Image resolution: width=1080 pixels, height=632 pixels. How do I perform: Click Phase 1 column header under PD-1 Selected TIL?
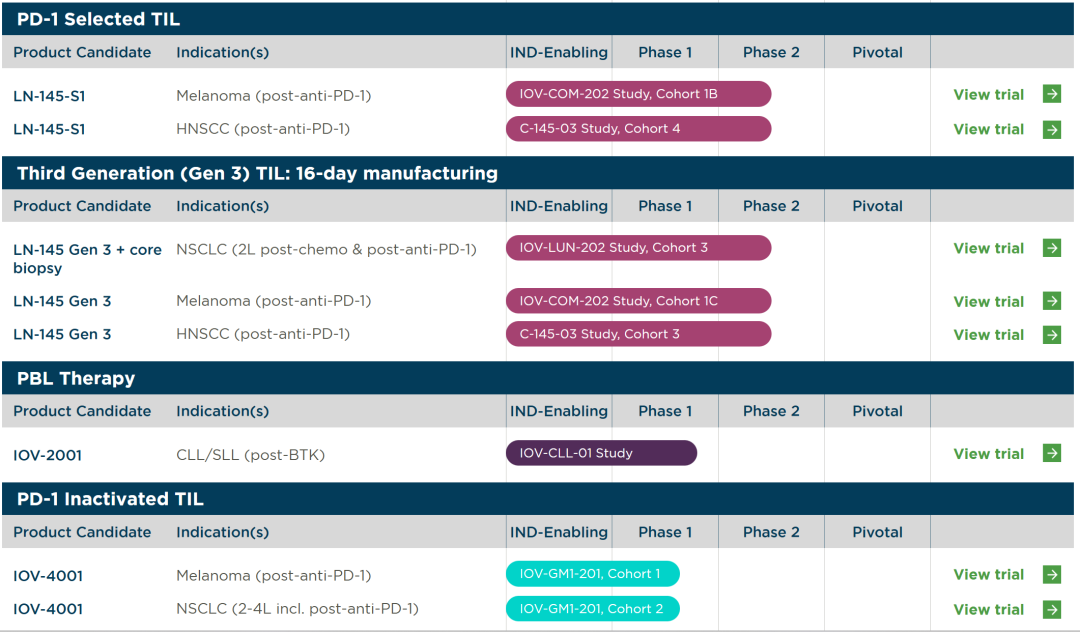tap(665, 52)
